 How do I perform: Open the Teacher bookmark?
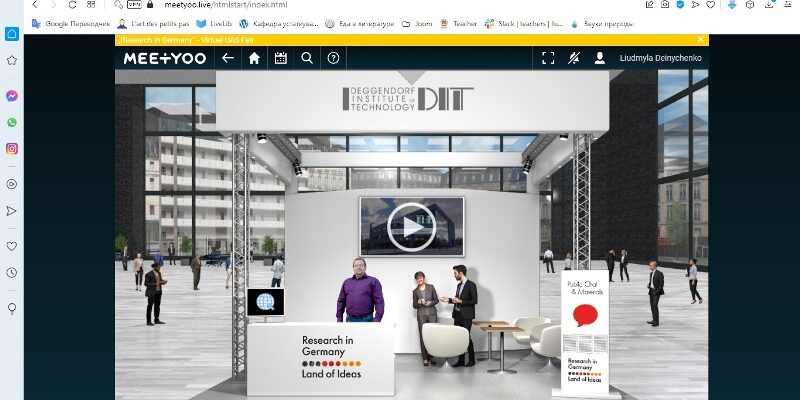coord(458,23)
